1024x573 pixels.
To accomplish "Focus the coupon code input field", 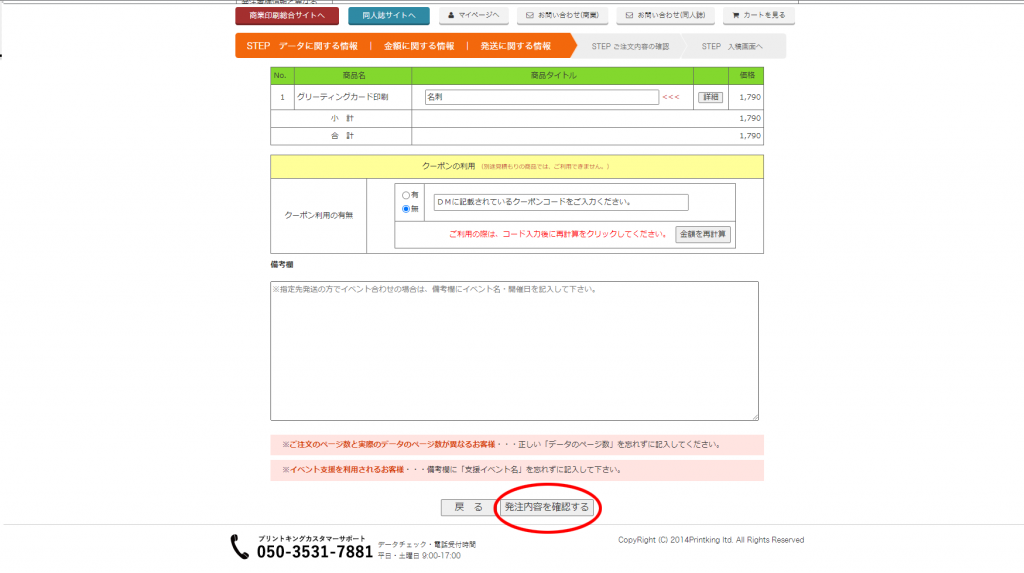I will (560, 202).
